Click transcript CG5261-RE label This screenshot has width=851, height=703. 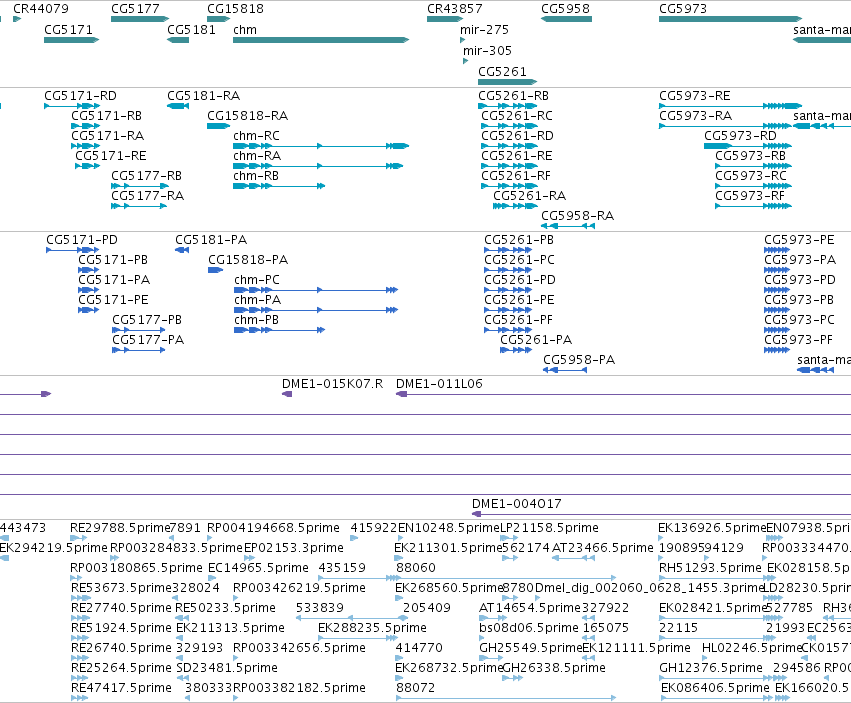pyautogui.click(x=517, y=156)
